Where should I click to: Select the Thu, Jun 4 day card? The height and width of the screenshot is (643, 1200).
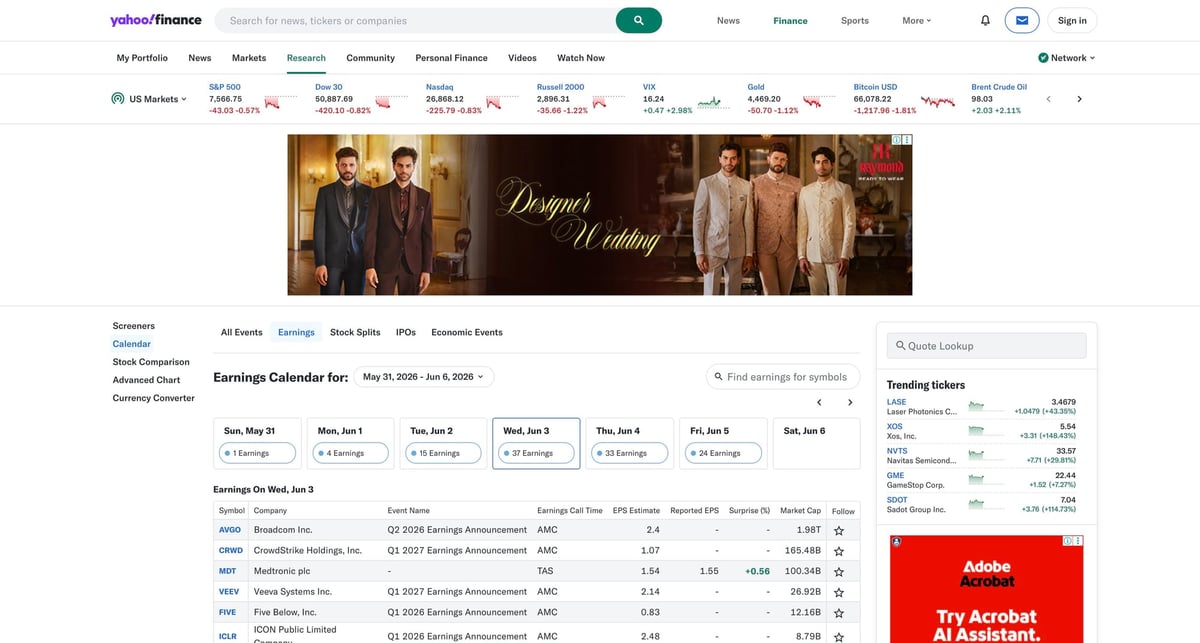click(x=630, y=443)
